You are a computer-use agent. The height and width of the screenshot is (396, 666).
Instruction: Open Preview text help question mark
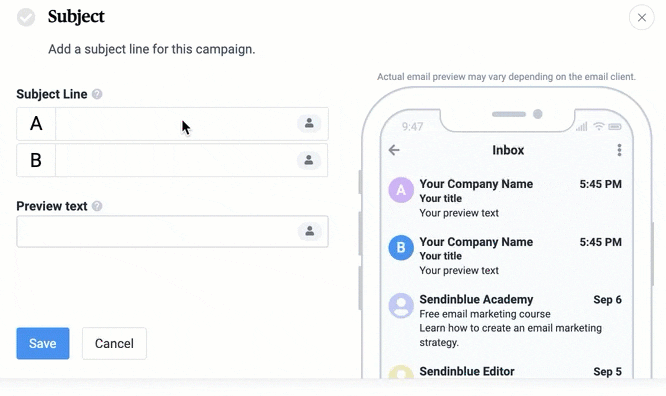97,206
